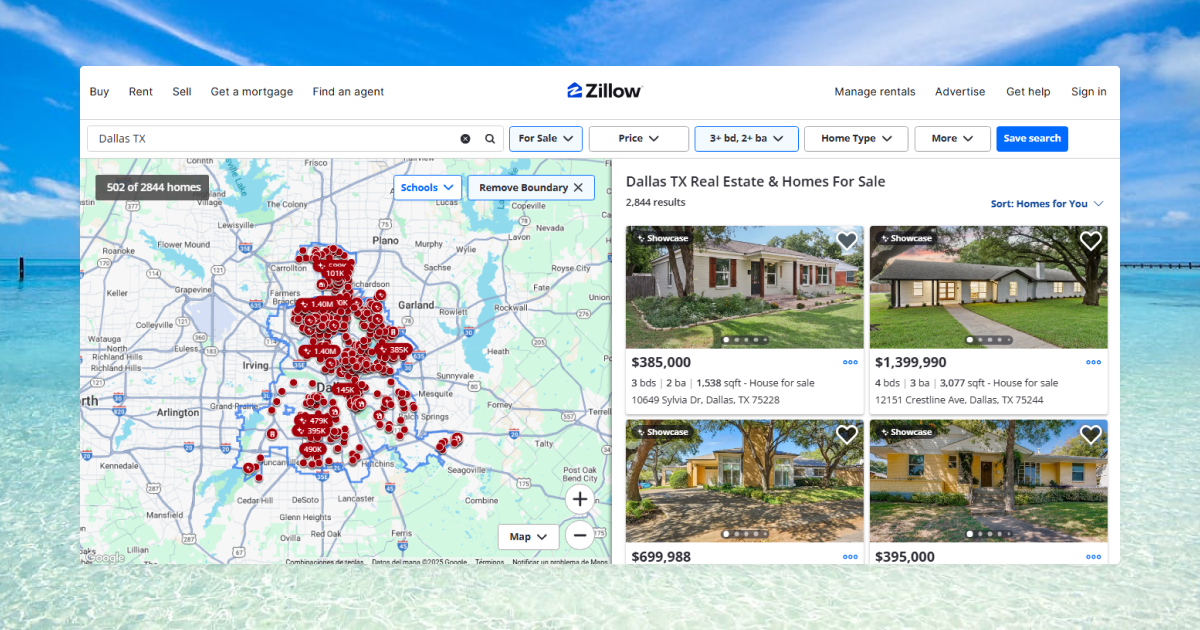Open more options for the $395,000 listing

1094,557
